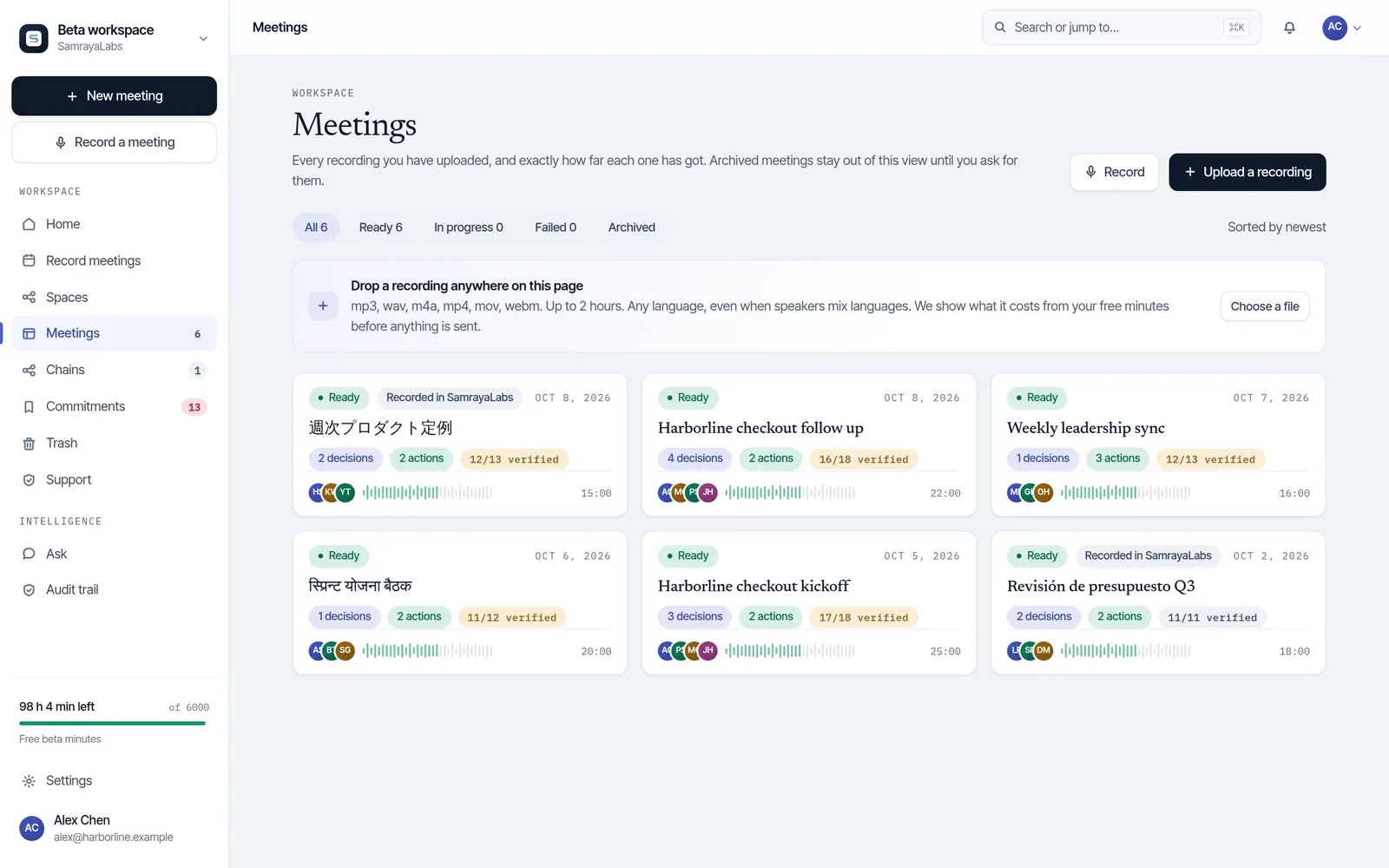Open Harborline checkout kickoff meeting
The width and height of the screenshot is (1389, 868).
coord(809,602)
